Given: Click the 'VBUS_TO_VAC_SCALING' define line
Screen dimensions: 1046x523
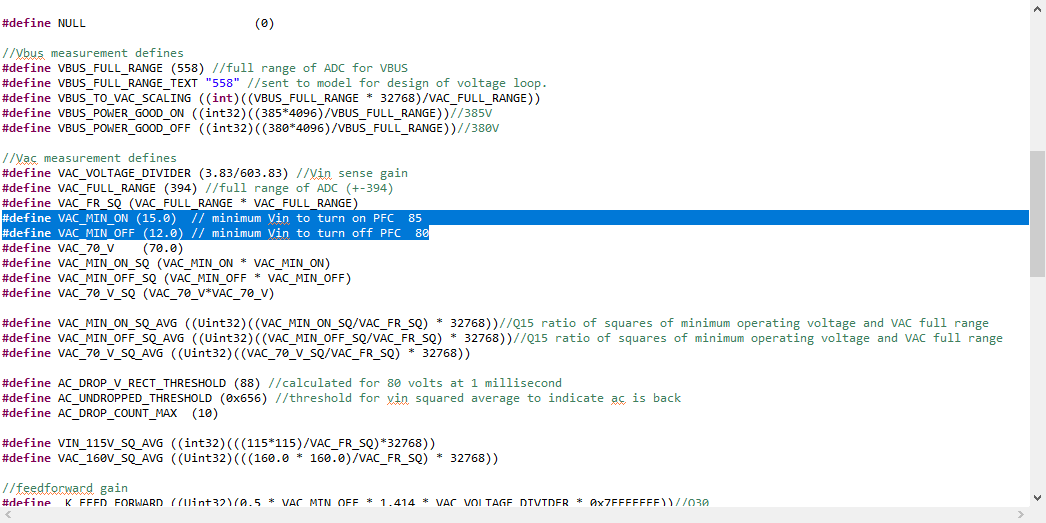Looking at the screenshot, I should 271,98.
